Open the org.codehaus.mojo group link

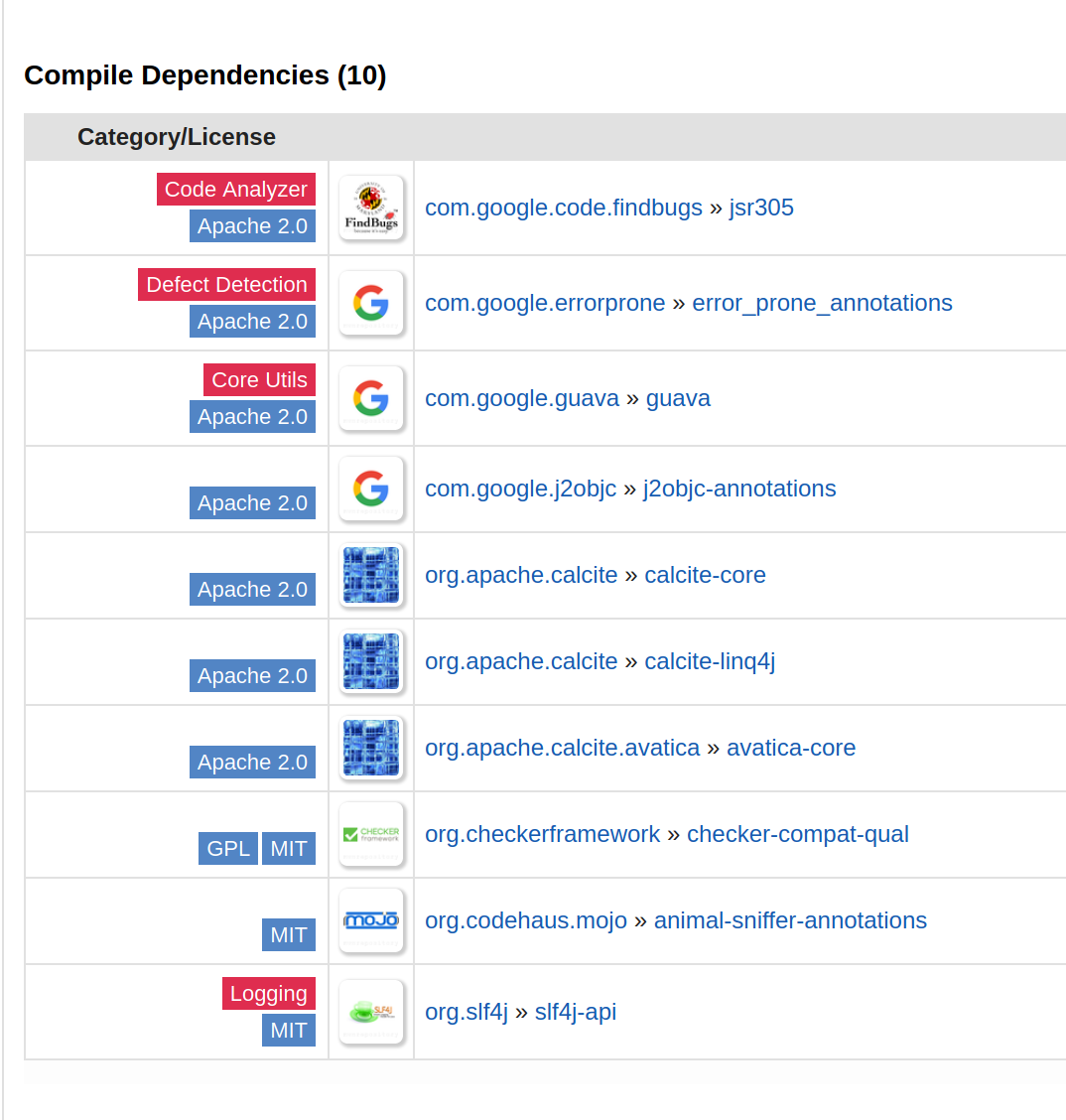(x=526, y=921)
